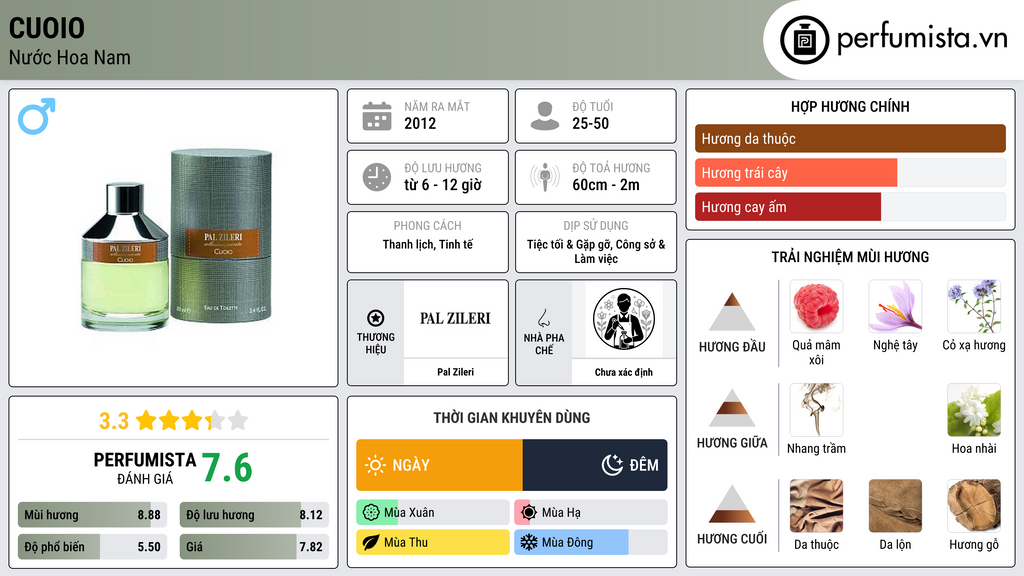Click the calendar icon beside Năm ra mắt
The width and height of the screenshot is (1024, 576).
[377, 116]
